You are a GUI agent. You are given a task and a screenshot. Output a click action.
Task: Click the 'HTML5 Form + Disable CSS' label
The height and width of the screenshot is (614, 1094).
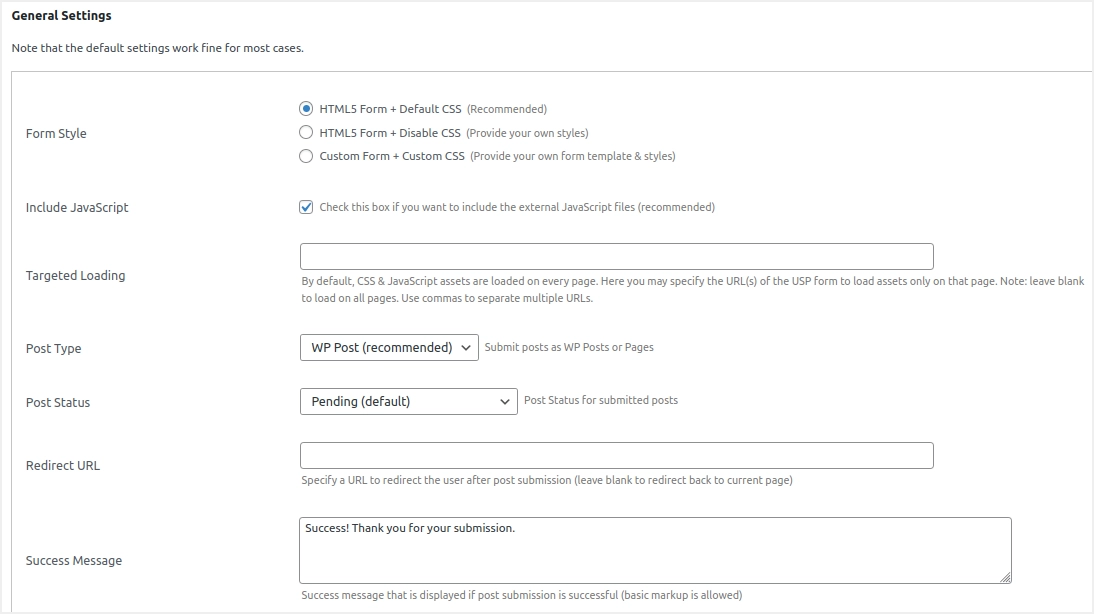coord(390,133)
